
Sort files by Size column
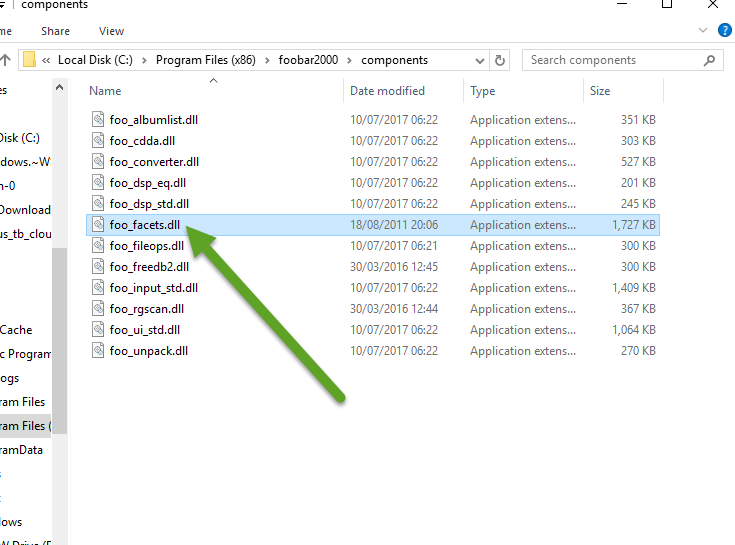click(600, 91)
